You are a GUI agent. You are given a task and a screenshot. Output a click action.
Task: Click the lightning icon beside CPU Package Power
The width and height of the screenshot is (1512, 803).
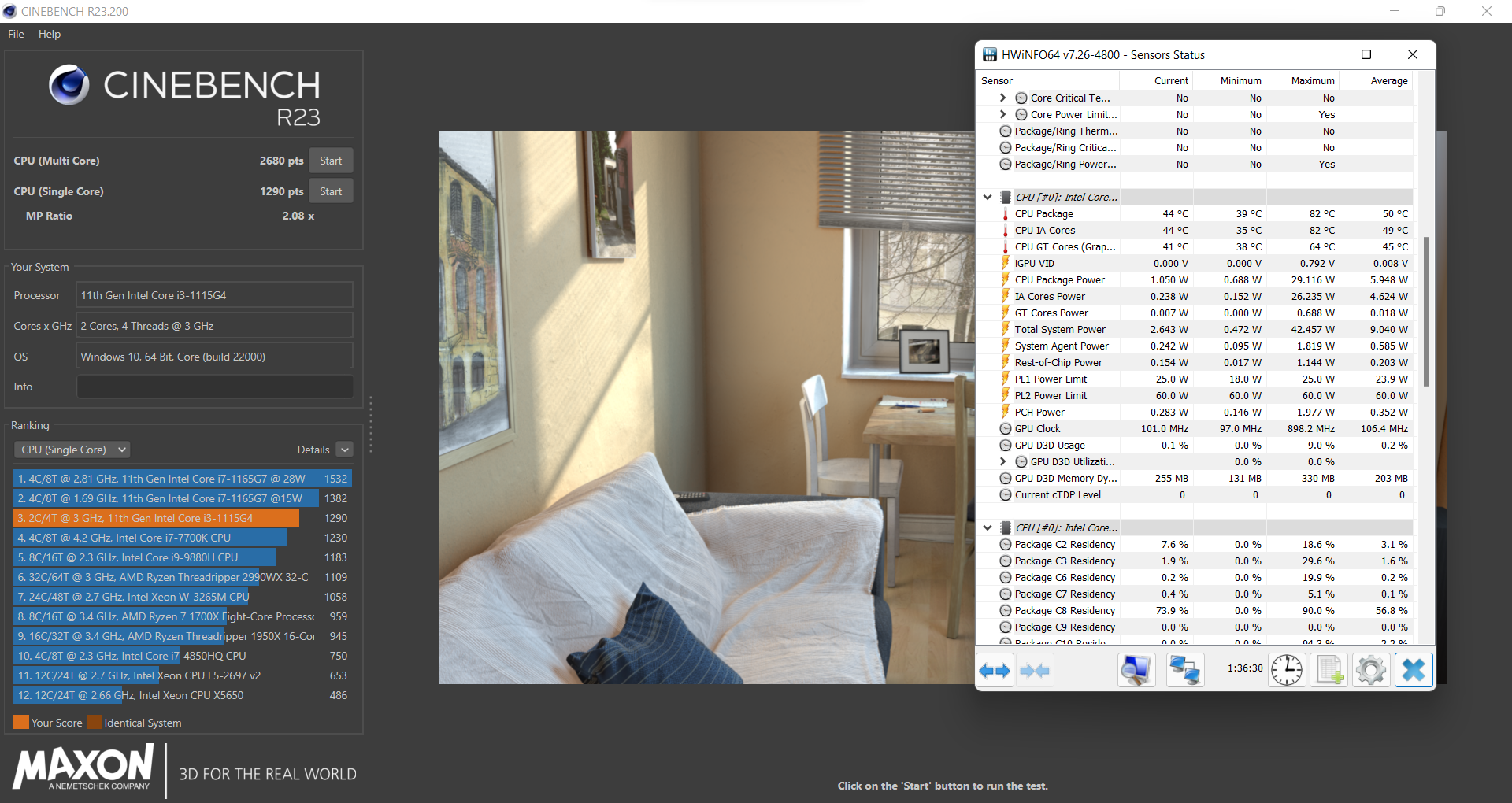tap(1006, 279)
